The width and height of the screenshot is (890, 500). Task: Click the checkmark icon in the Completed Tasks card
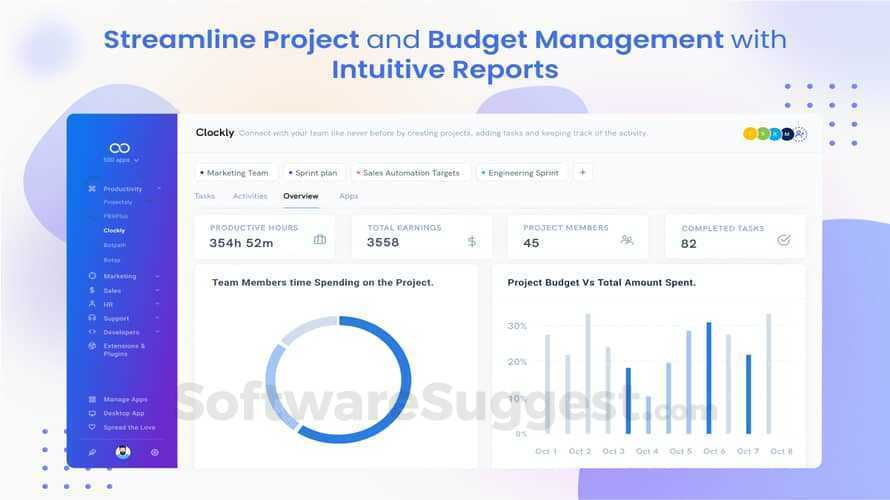[x=784, y=241]
